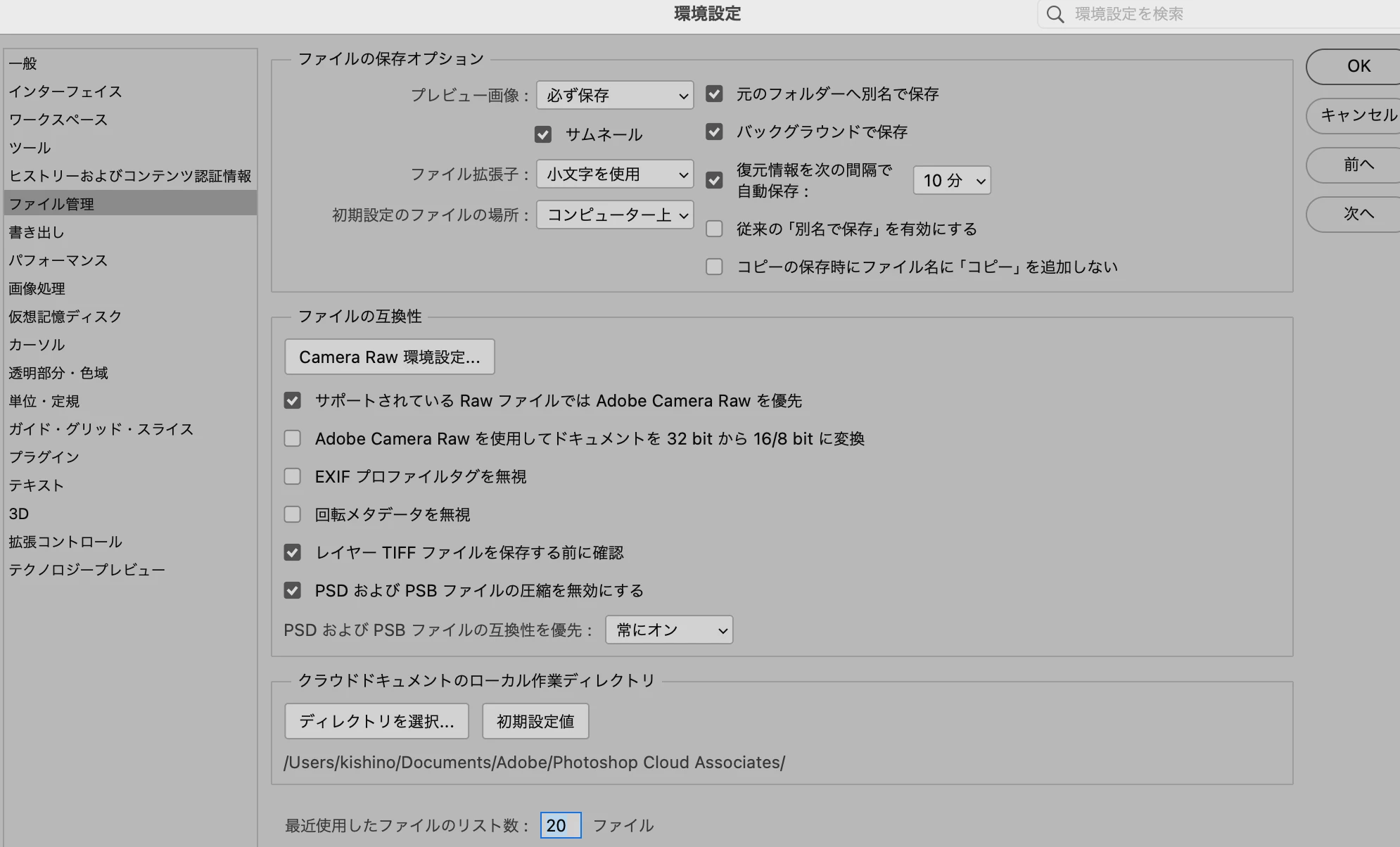The height and width of the screenshot is (847, 1400).
Task: Go to 書き出し preferences section
Action: point(37,232)
